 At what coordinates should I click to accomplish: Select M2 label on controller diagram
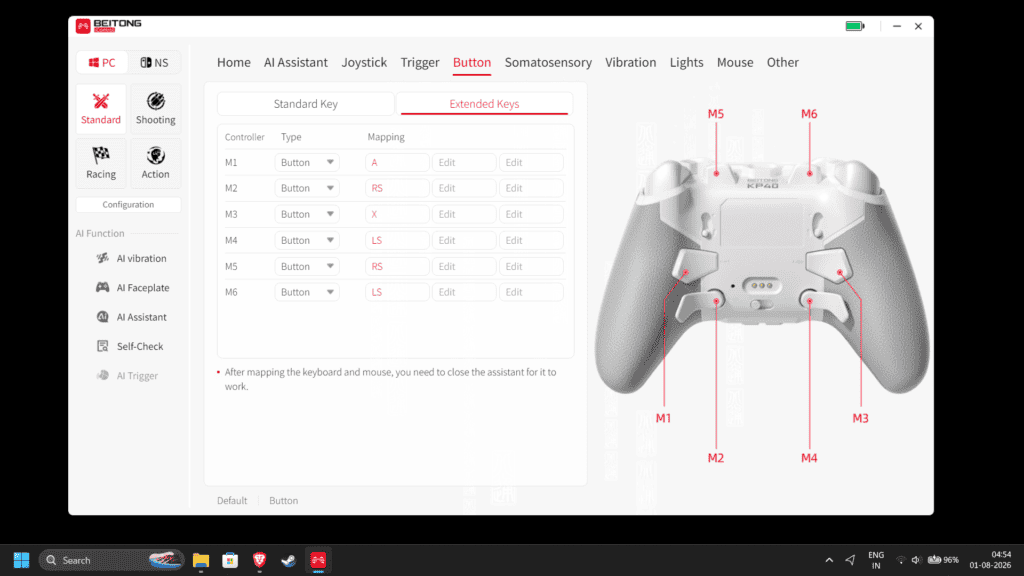pyautogui.click(x=716, y=458)
